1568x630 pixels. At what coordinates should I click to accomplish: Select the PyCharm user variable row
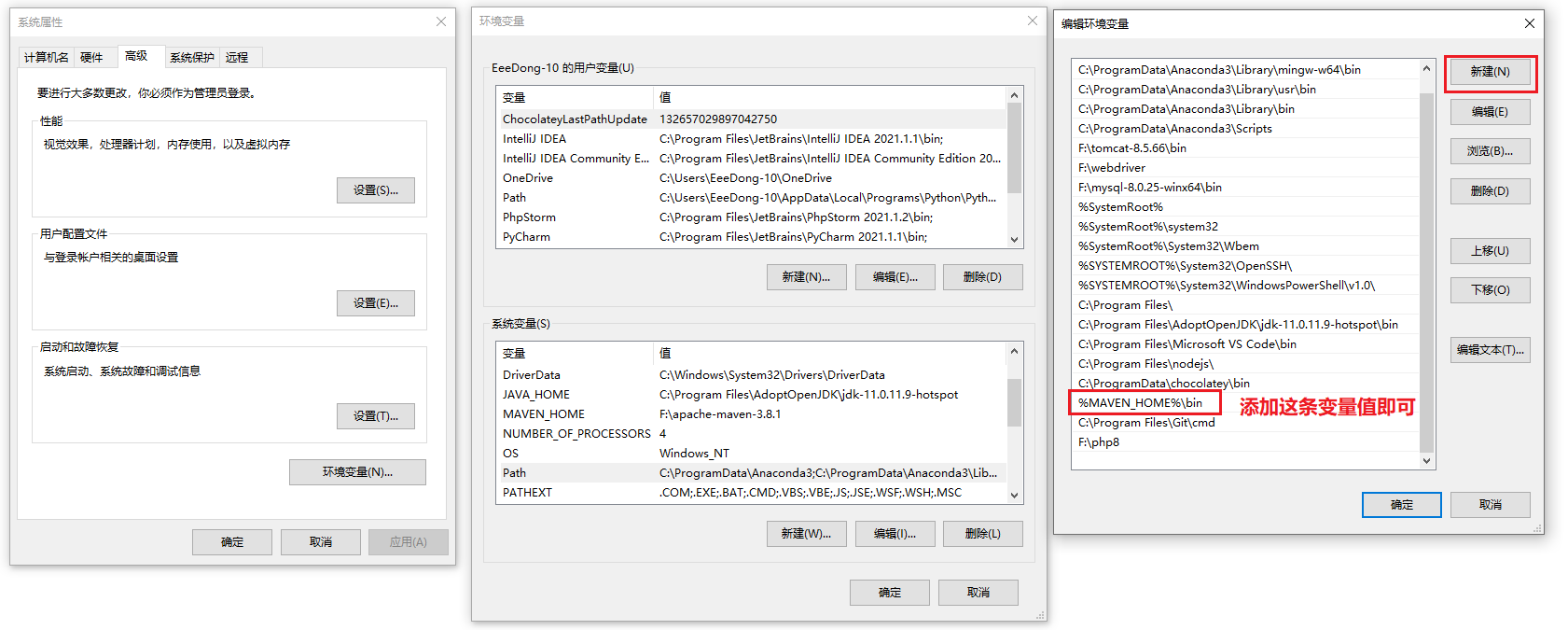coord(526,237)
